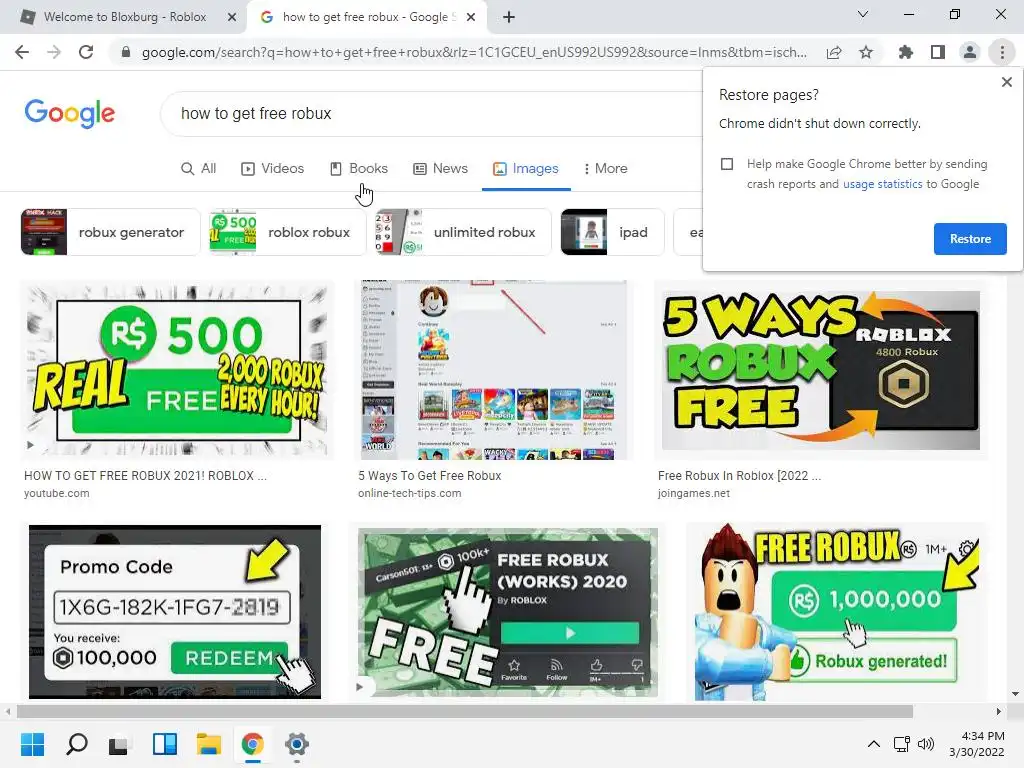Click the horizontal scrollbar right arrow
Image resolution: width=1024 pixels, height=768 pixels.
[999, 711]
